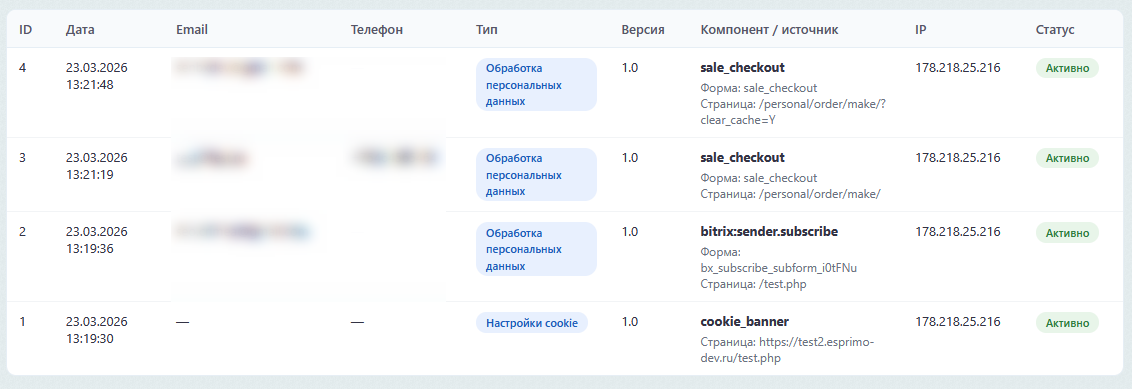The image size is (1132, 389).
Task: Click the Настройки cookie badge
Action: click(x=532, y=323)
